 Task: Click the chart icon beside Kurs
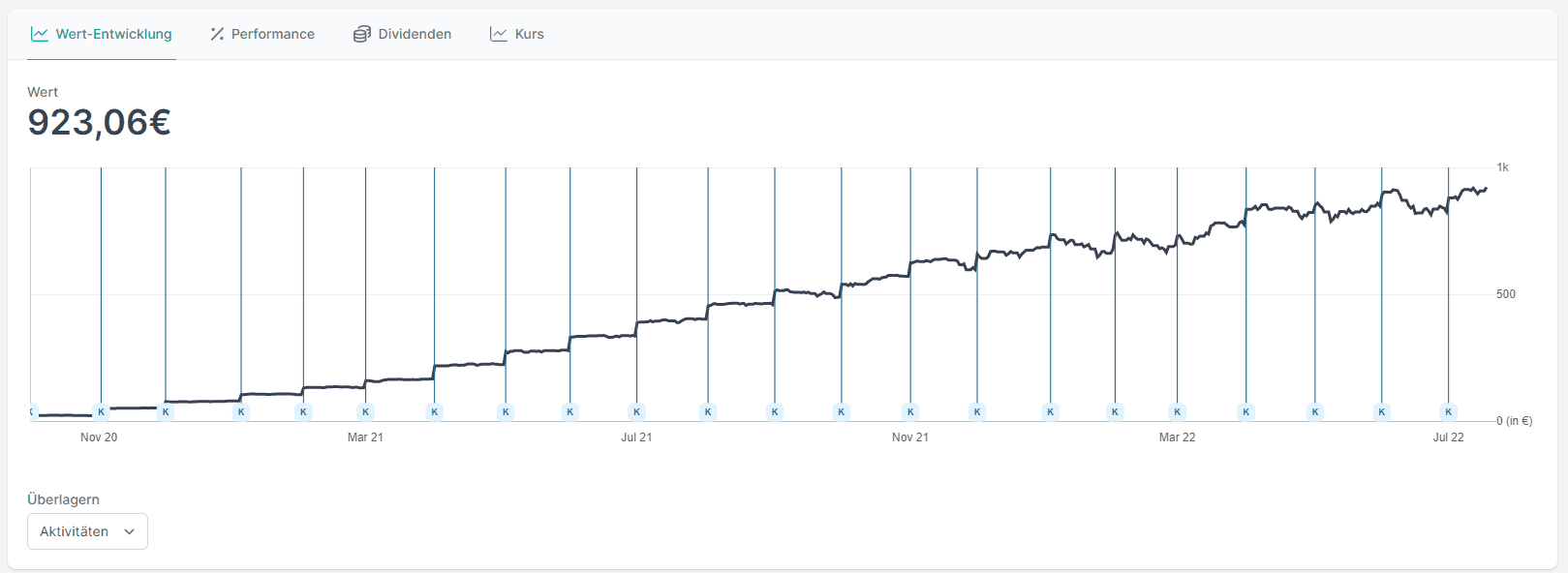pos(499,34)
